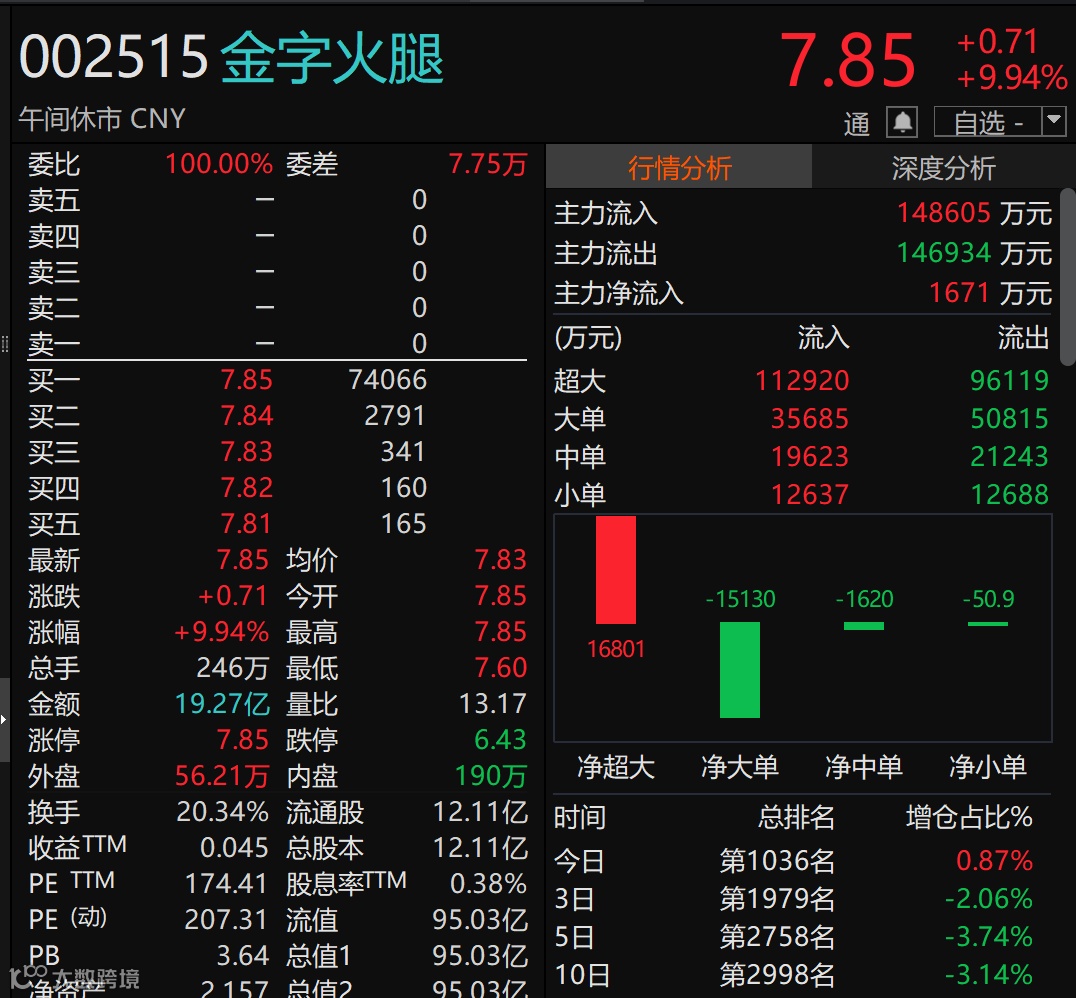Click 超大 outflow value 96119
Image resolution: width=1076 pixels, height=998 pixels.
1009,380
